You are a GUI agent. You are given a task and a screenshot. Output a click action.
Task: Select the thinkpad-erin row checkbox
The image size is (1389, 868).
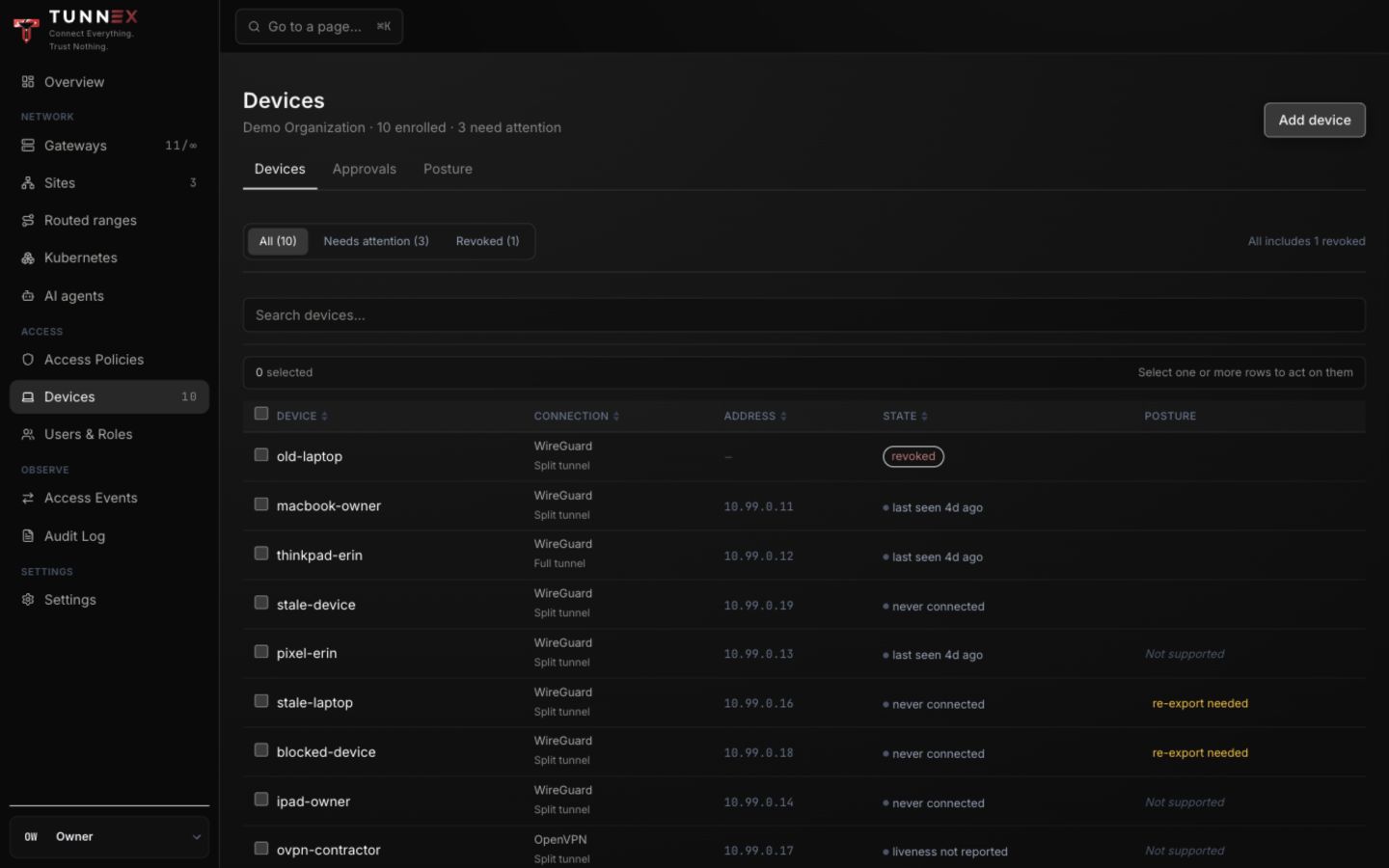pos(261,553)
